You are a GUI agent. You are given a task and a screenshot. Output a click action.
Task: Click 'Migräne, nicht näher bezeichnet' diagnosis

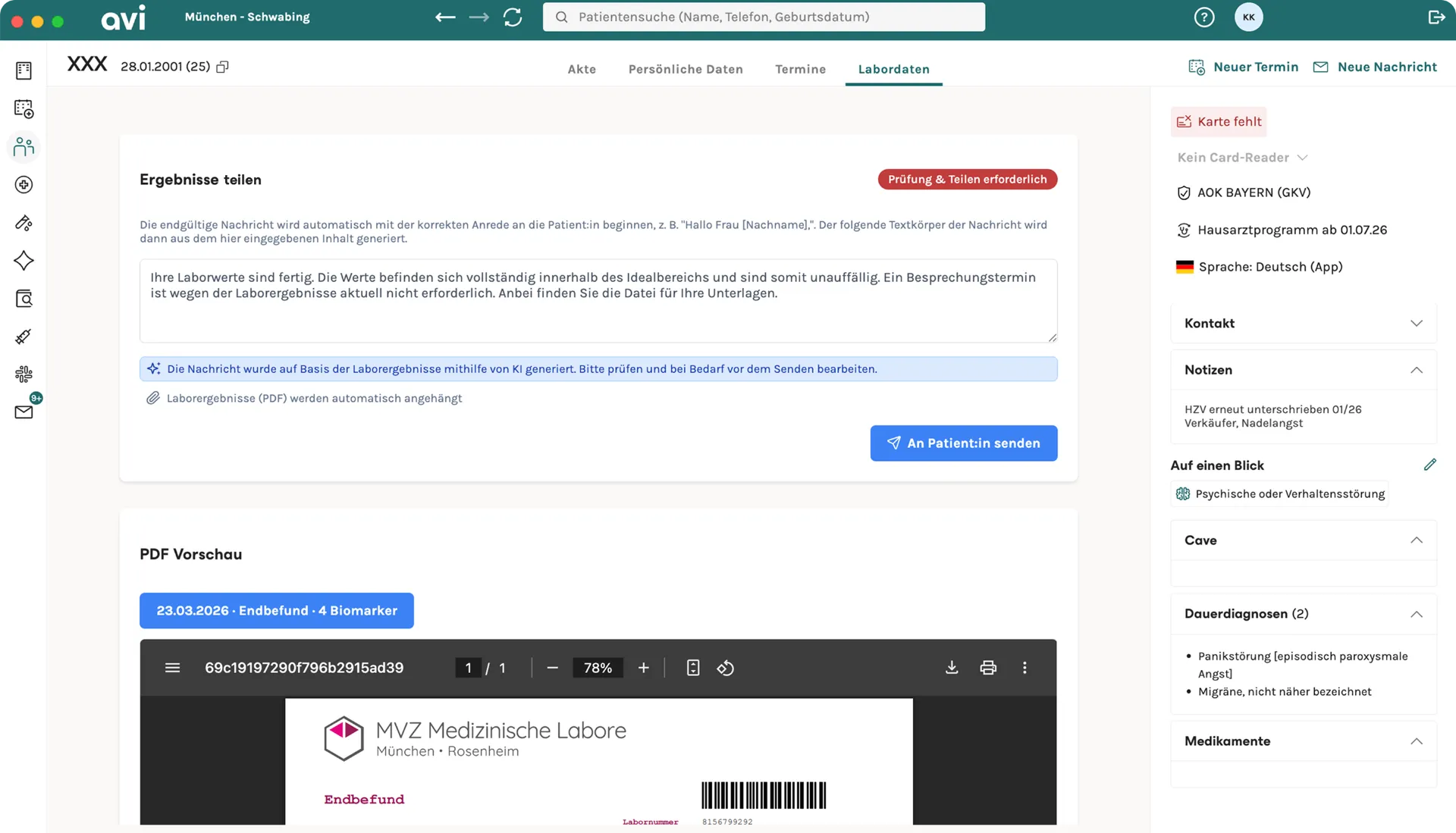pos(1285,691)
